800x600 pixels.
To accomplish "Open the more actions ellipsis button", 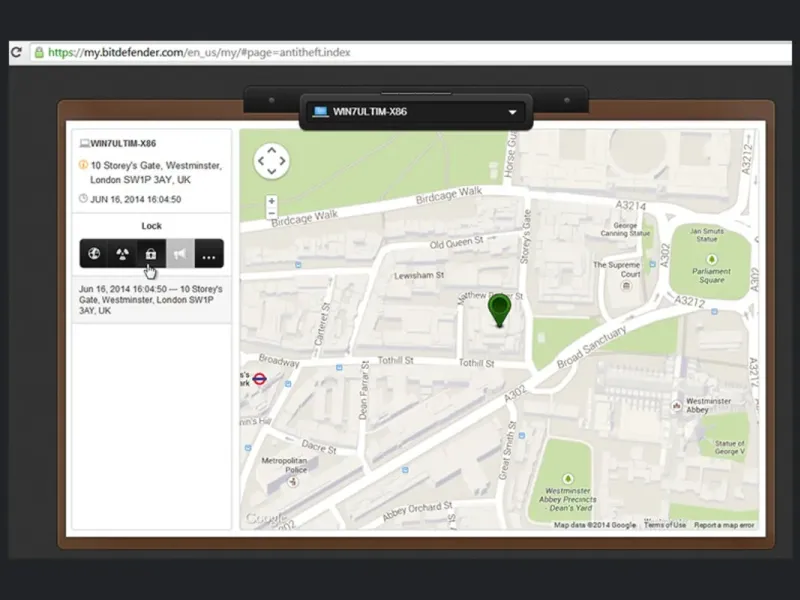I will pos(208,255).
